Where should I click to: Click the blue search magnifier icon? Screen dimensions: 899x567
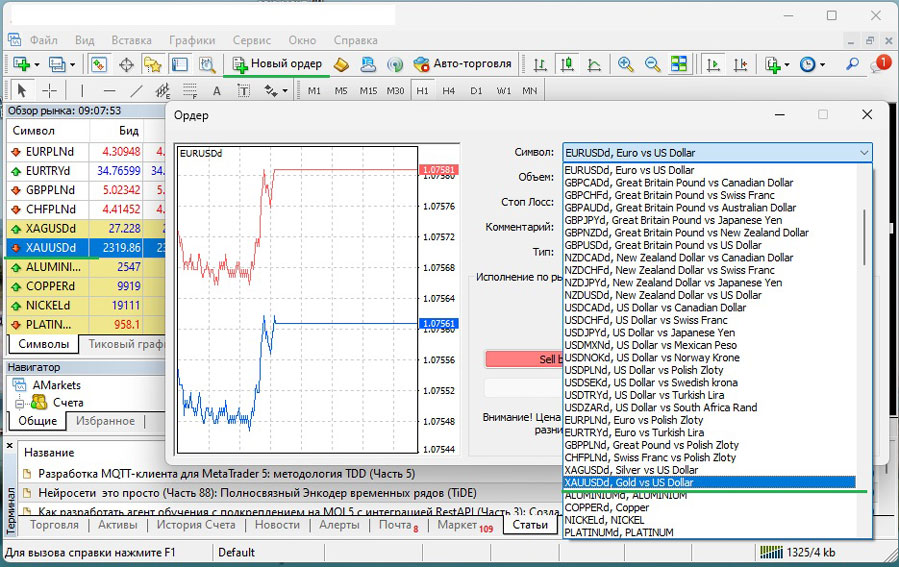coord(853,64)
